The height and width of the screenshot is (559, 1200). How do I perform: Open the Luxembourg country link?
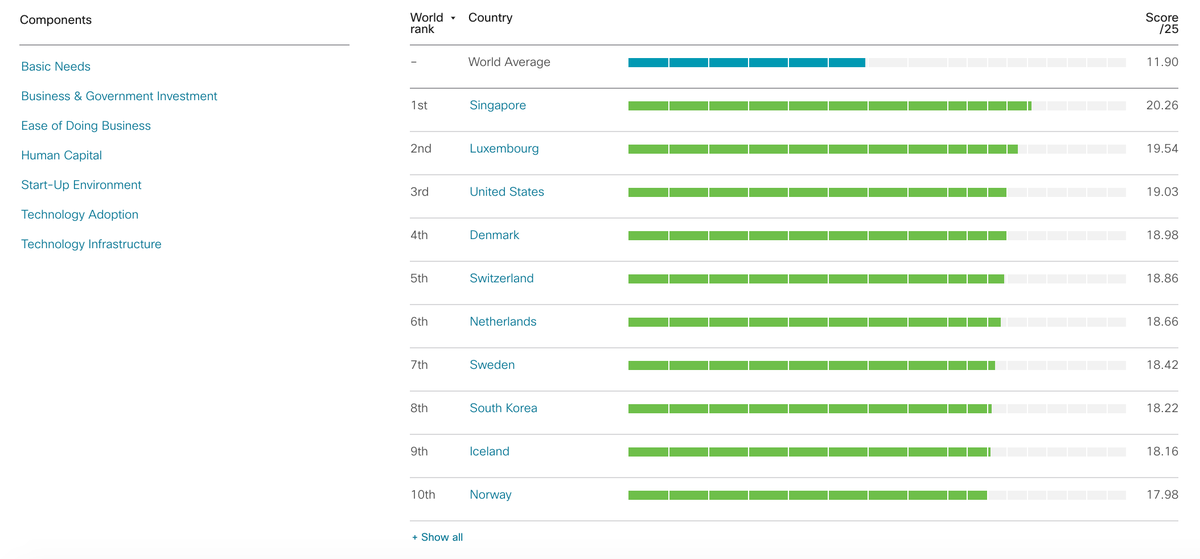(x=504, y=148)
